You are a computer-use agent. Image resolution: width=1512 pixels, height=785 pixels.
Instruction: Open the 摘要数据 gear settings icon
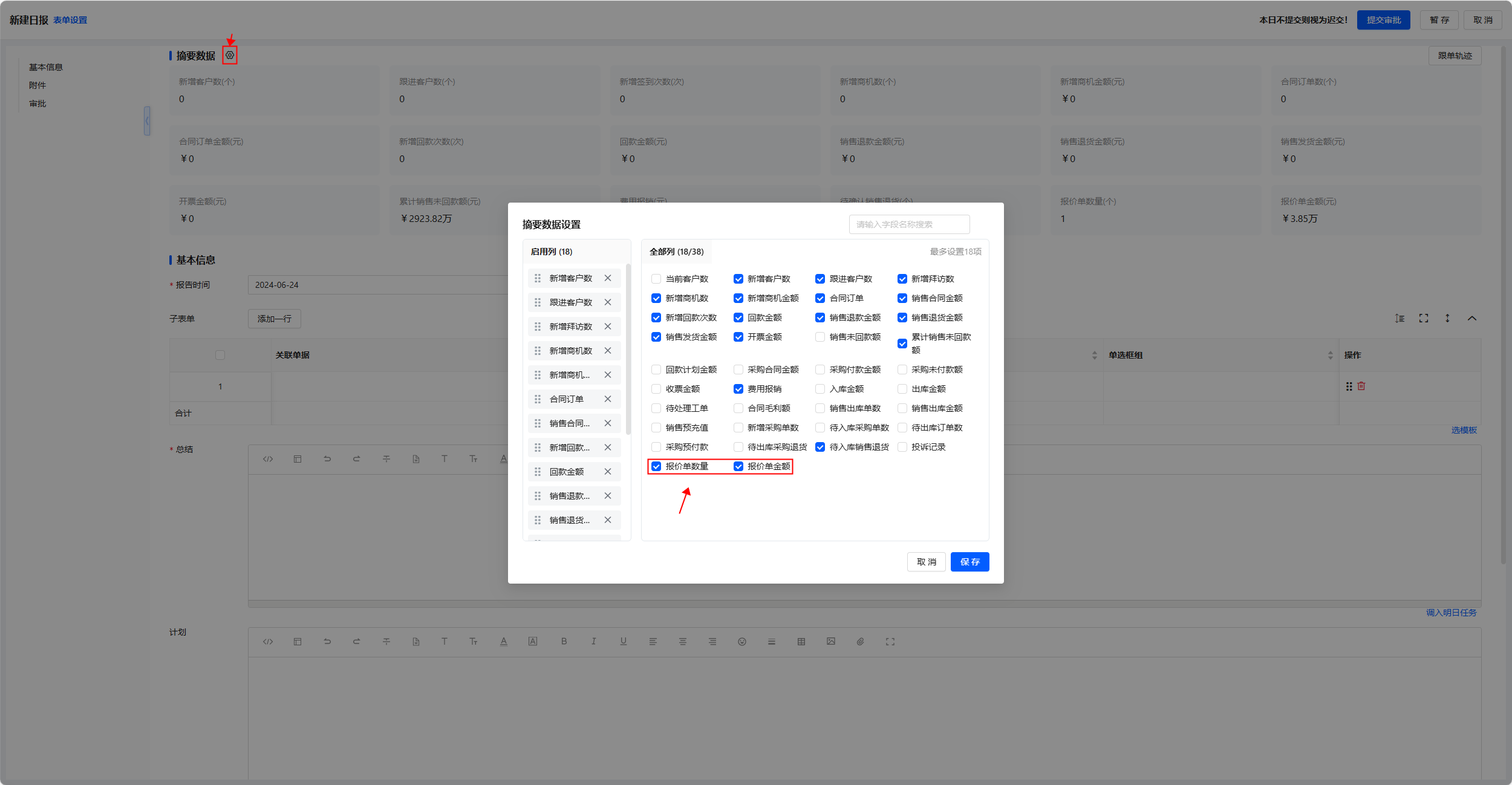[x=230, y=55]
